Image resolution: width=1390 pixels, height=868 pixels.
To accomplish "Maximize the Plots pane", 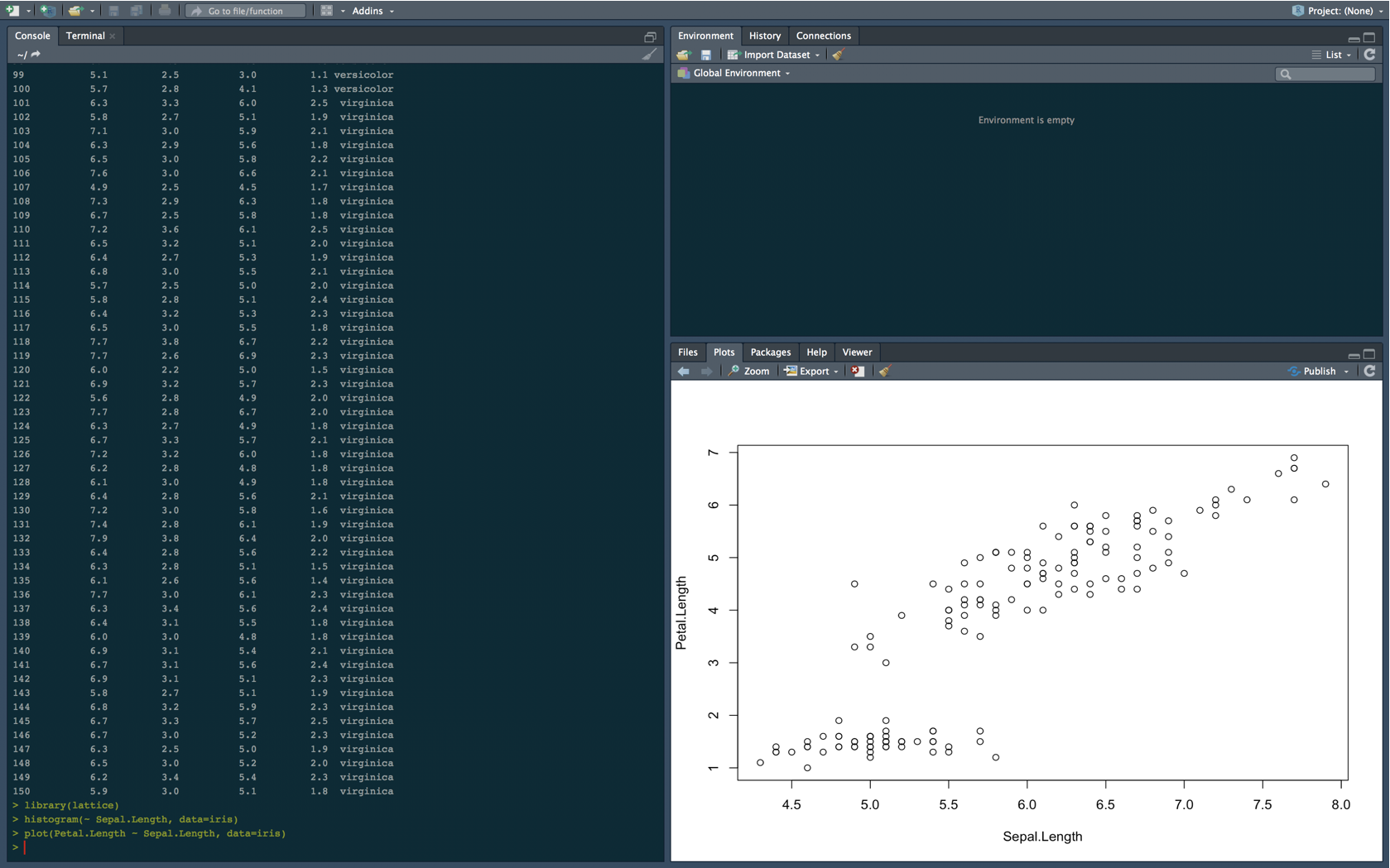I will coord(1369,354).
